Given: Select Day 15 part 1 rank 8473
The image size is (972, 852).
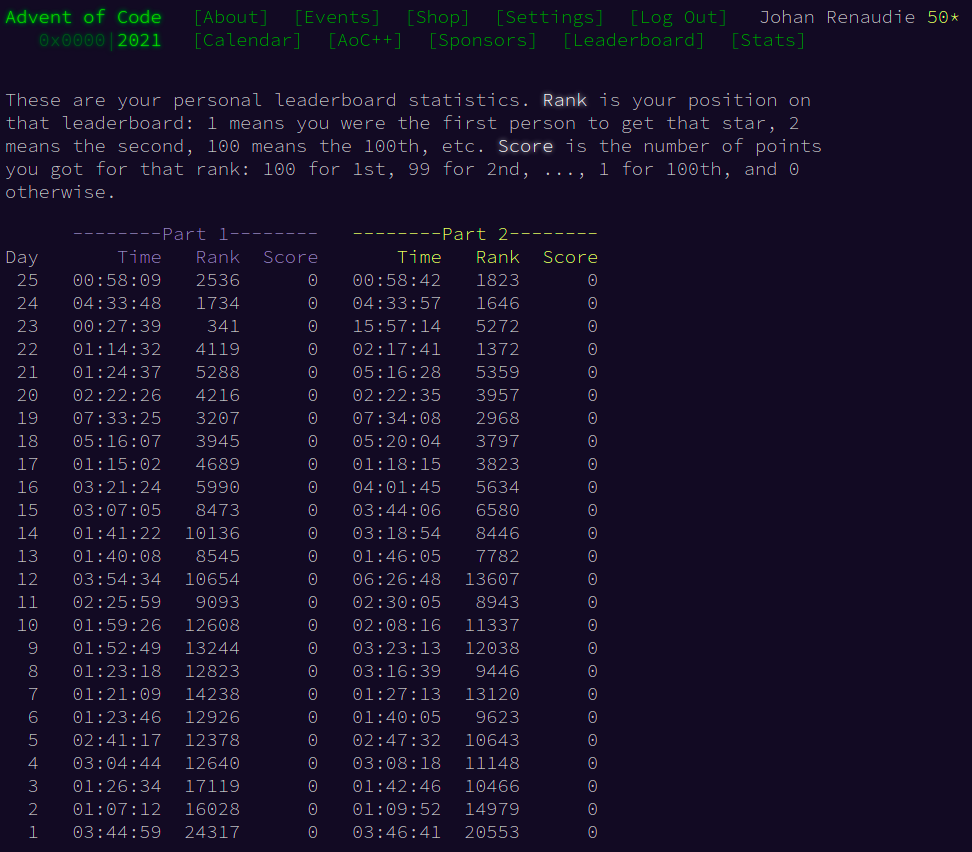Looking at the screenshot, I should [x=218, y=510].
